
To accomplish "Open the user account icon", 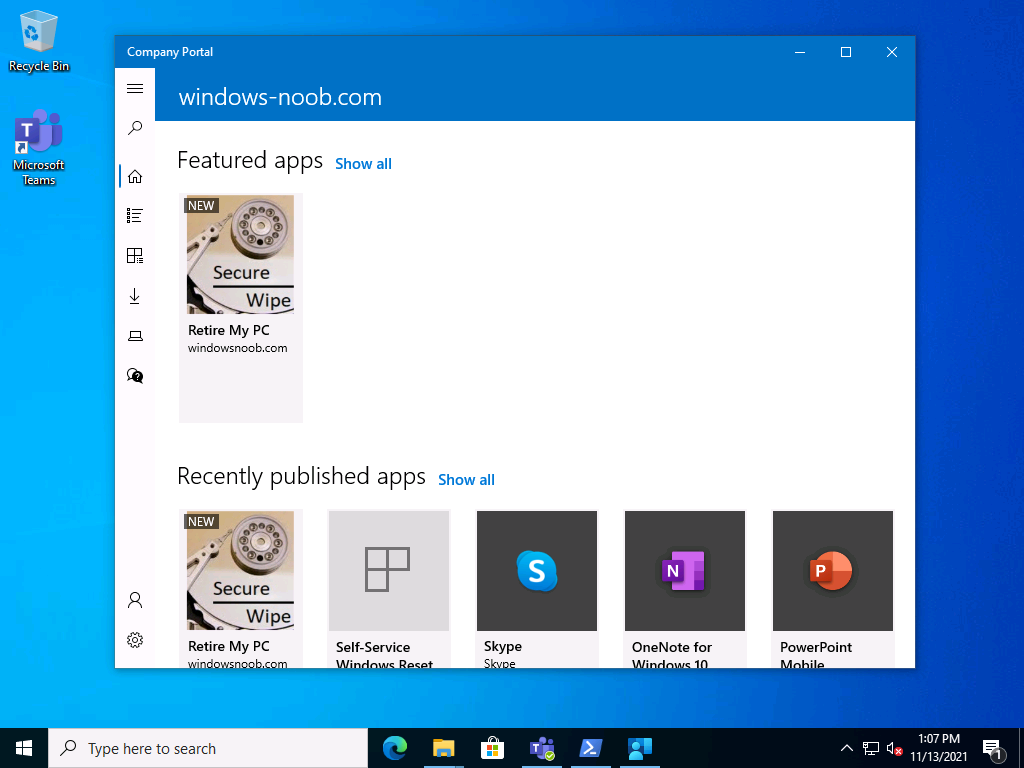I will 135,600.
